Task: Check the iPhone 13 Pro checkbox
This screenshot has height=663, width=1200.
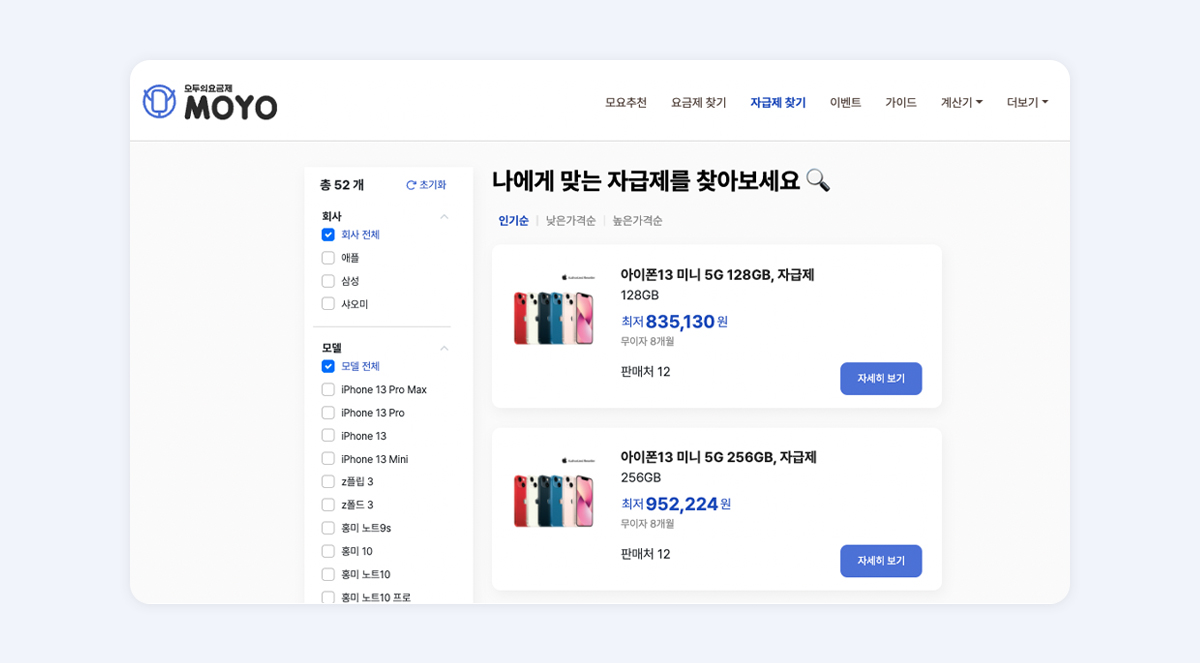Action: point(328,413)
